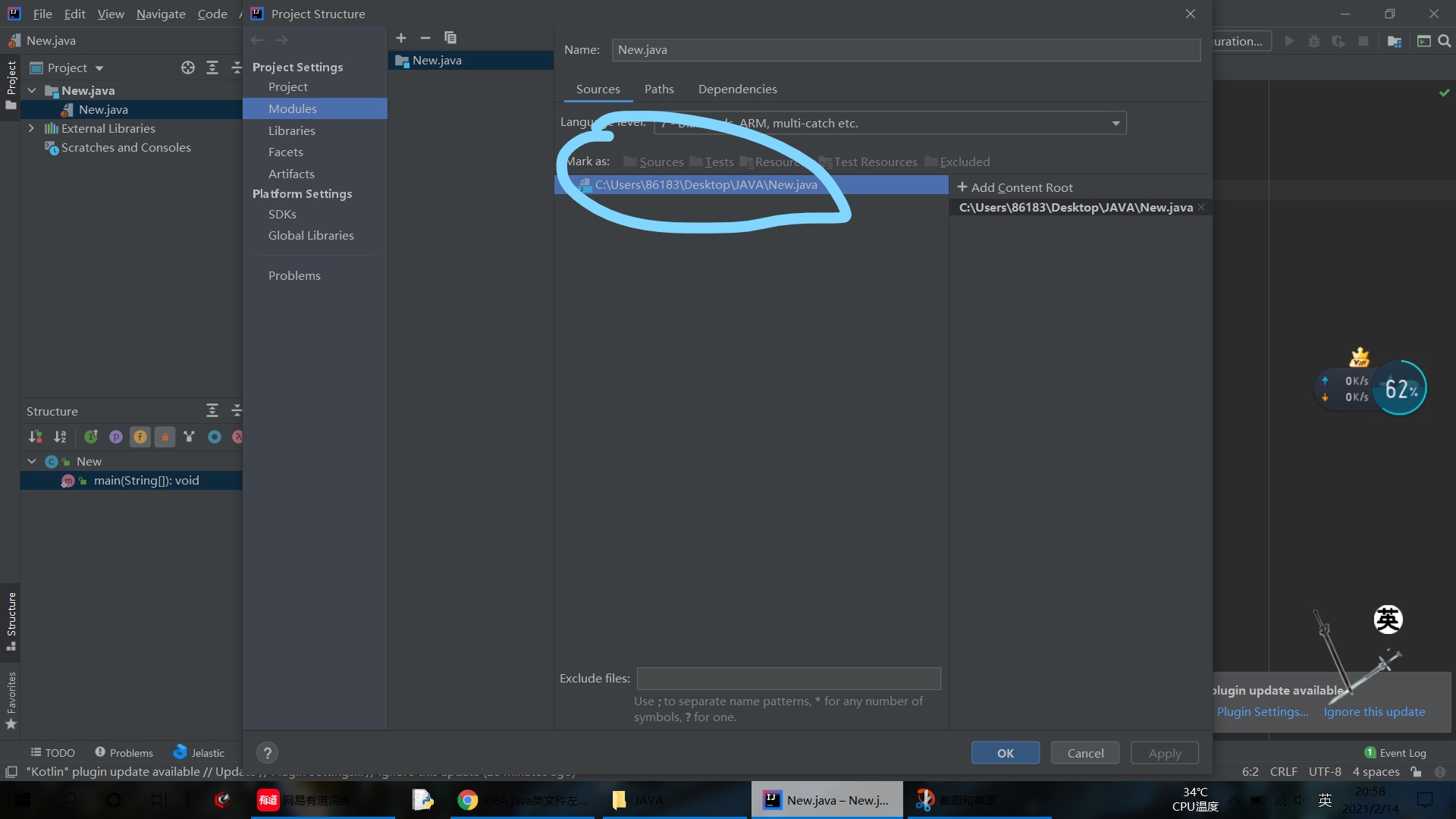The height and width of the screenshot is (819, 1456).
Task: Mark folder as Tests
Action: coord(712,162)
